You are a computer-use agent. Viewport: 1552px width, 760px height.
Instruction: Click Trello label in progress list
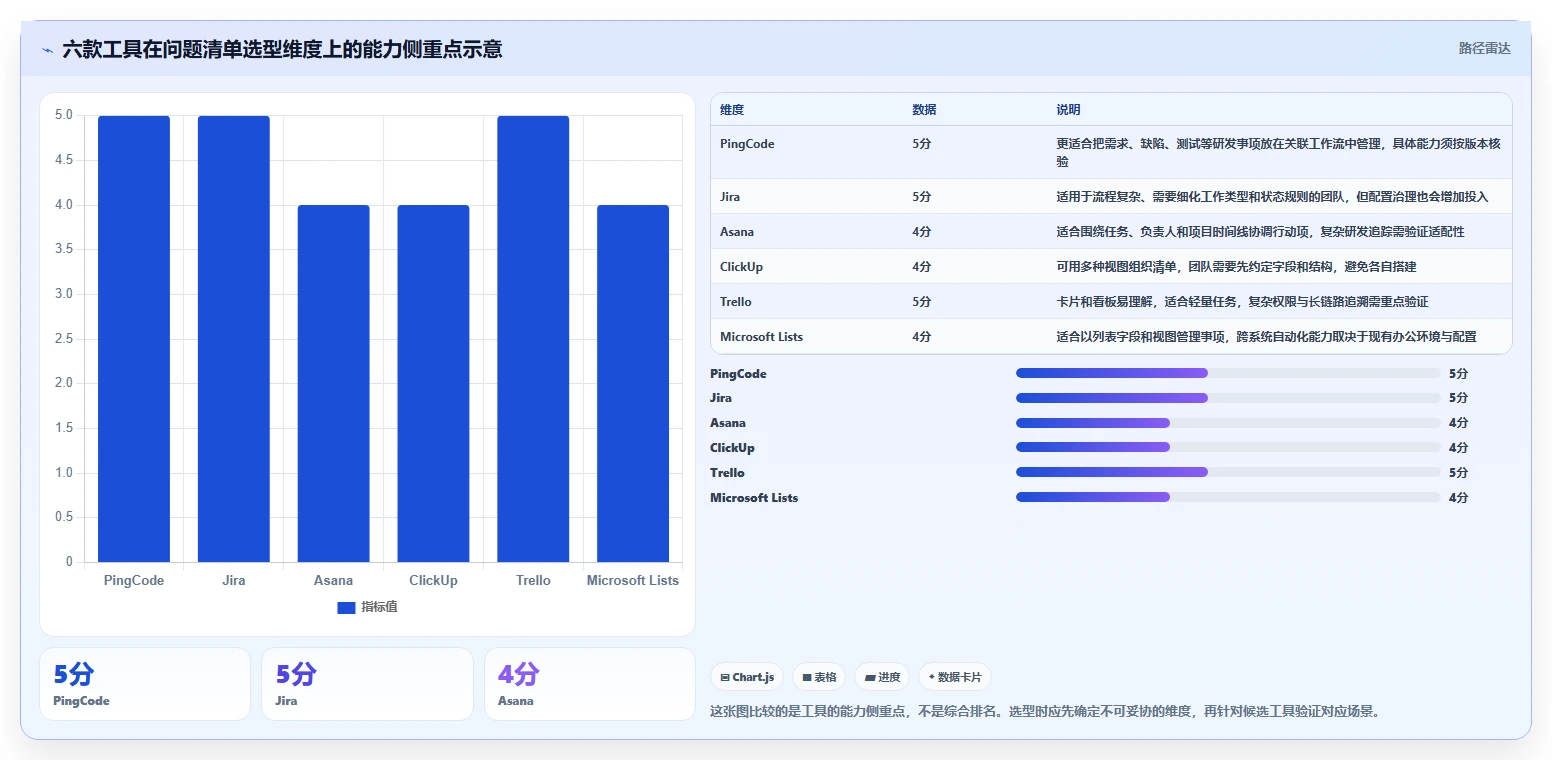coord(727,473)
